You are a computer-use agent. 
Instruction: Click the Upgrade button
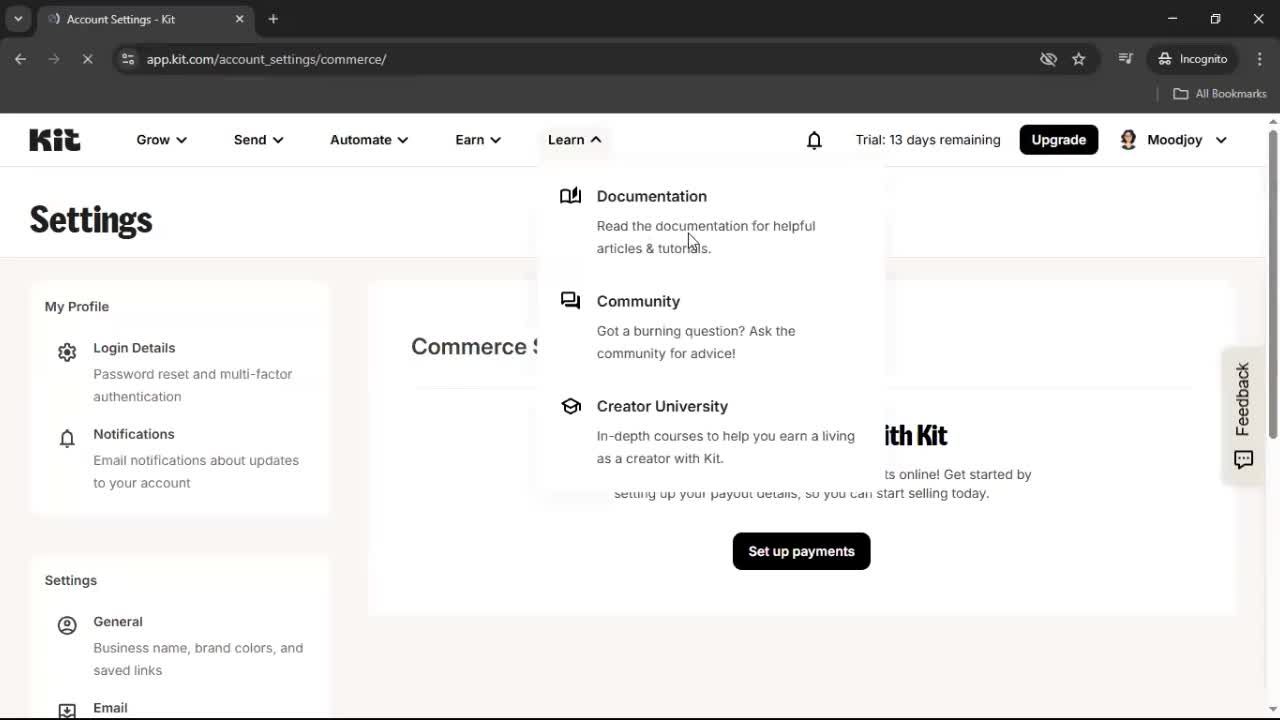point(1058,139)
